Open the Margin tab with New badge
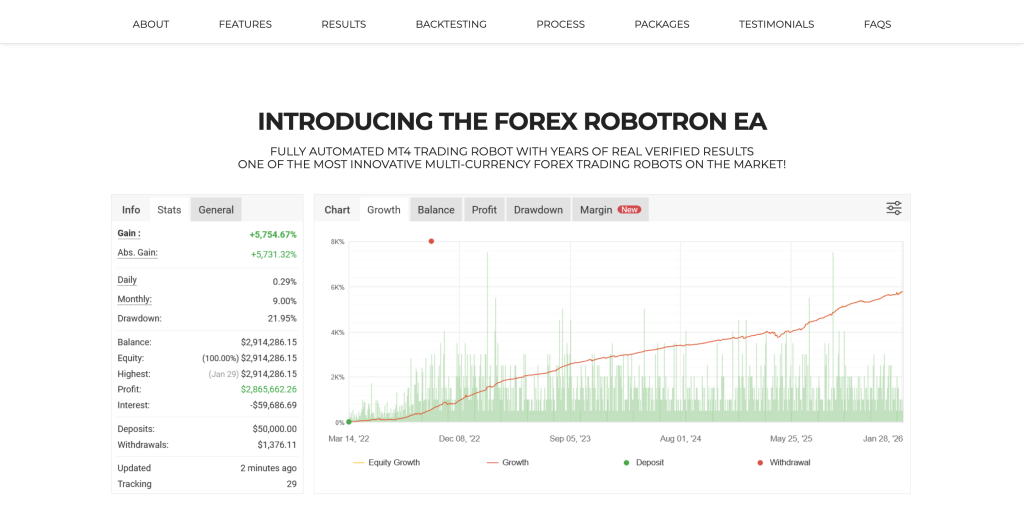This screenshot has height=505, width=1024. 610,210
